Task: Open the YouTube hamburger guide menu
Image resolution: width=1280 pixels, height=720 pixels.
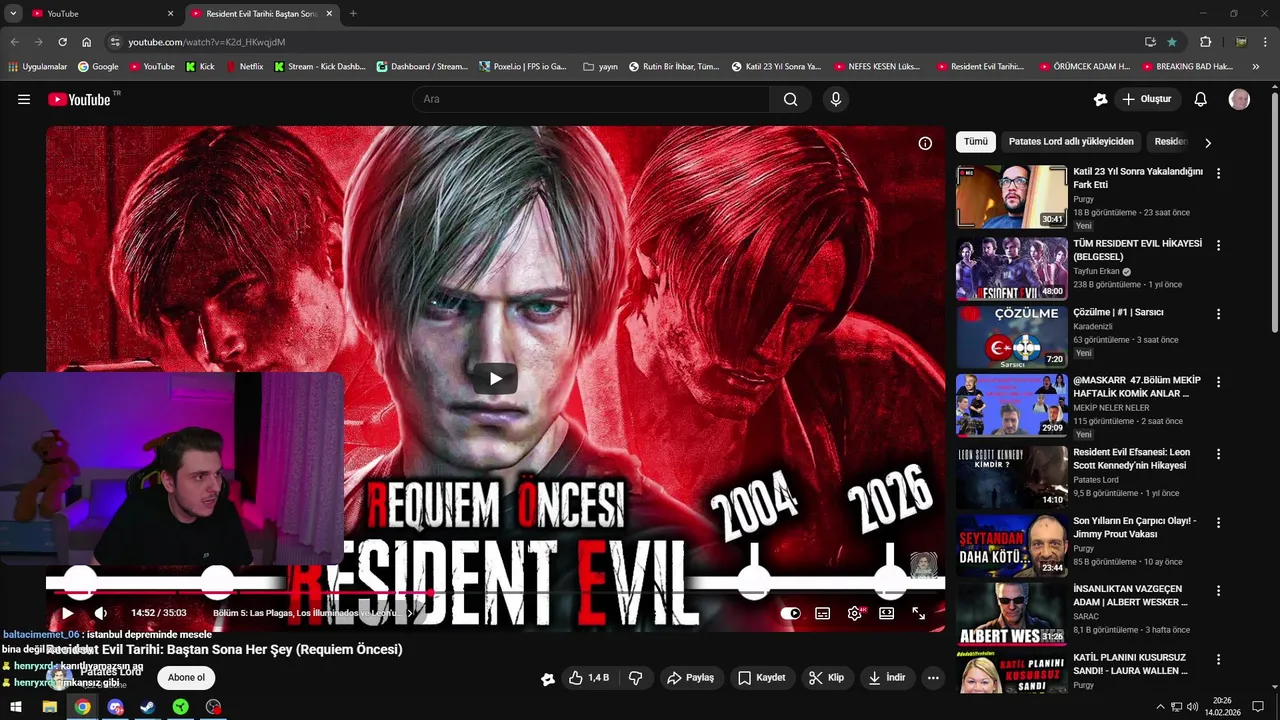Action: point(24,99)
